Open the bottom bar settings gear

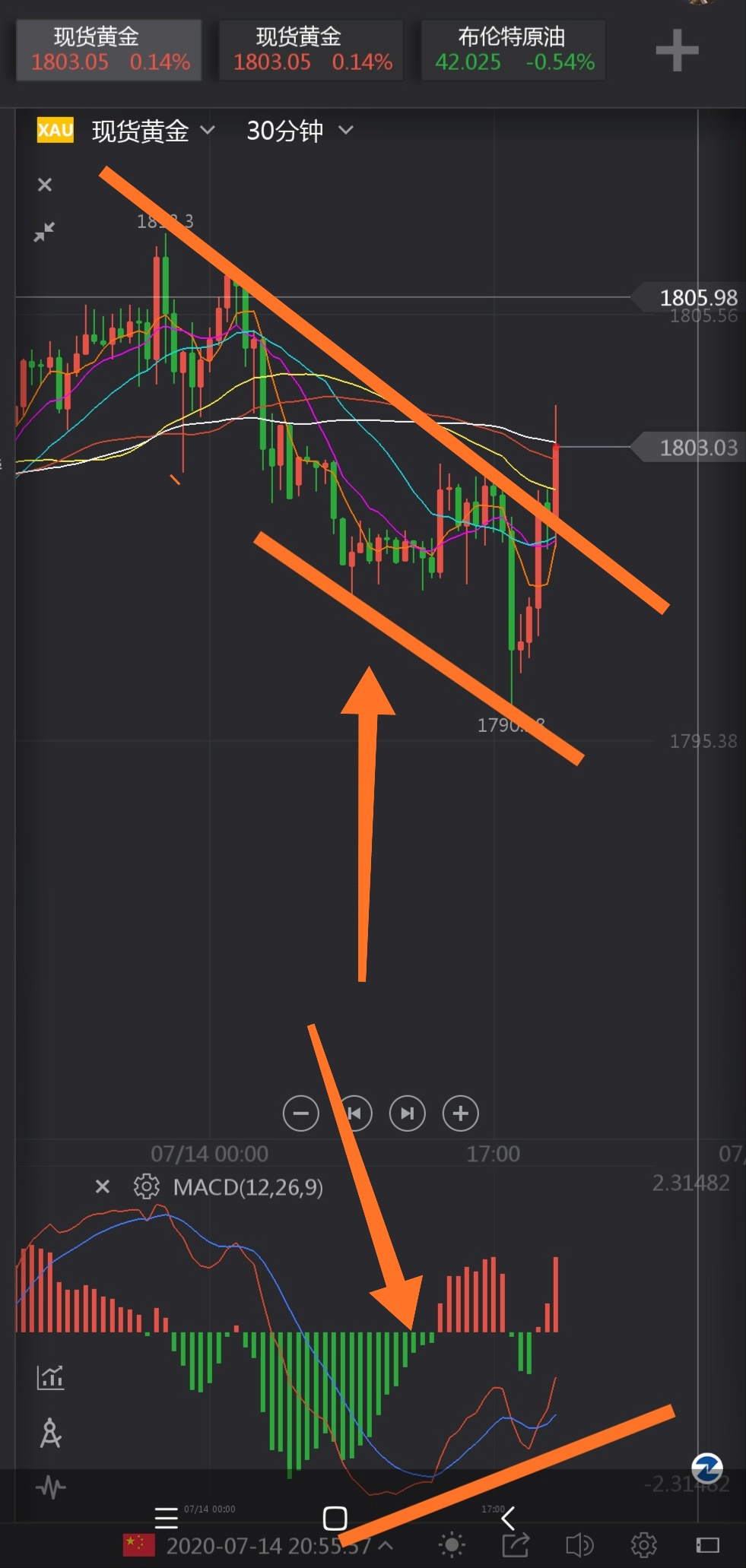643,1544
